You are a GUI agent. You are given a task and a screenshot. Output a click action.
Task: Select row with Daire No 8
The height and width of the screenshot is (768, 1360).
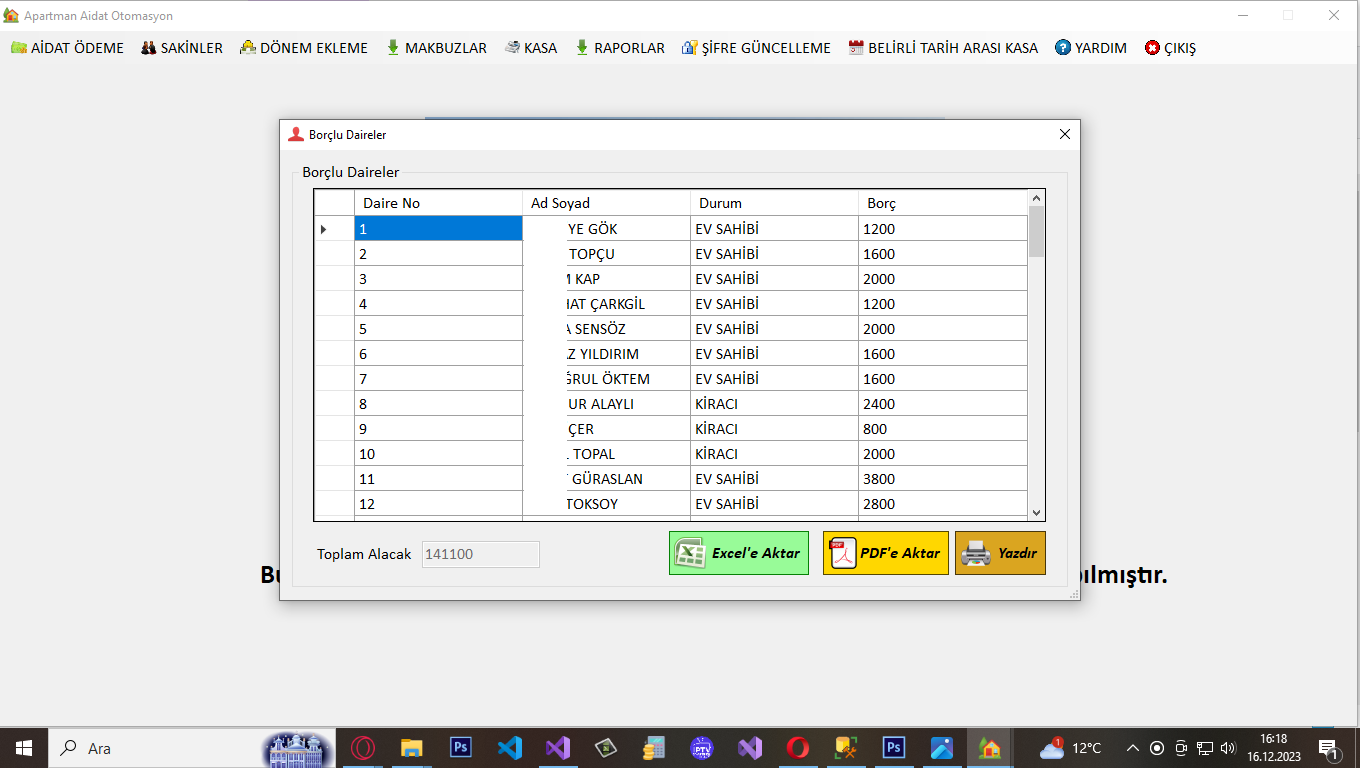[438, 404]
